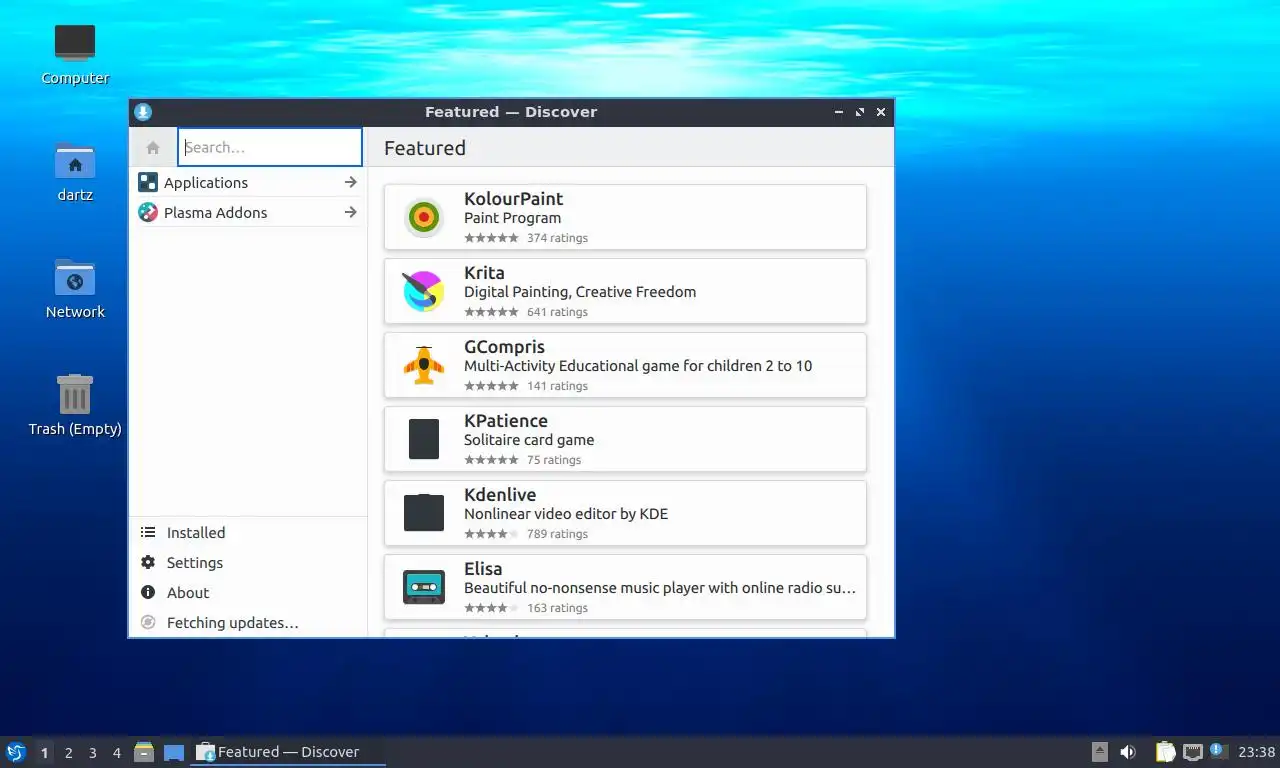Click the Applications category icon
Viewport: 1280px width, 768px height.
click(x=148, y=182)
